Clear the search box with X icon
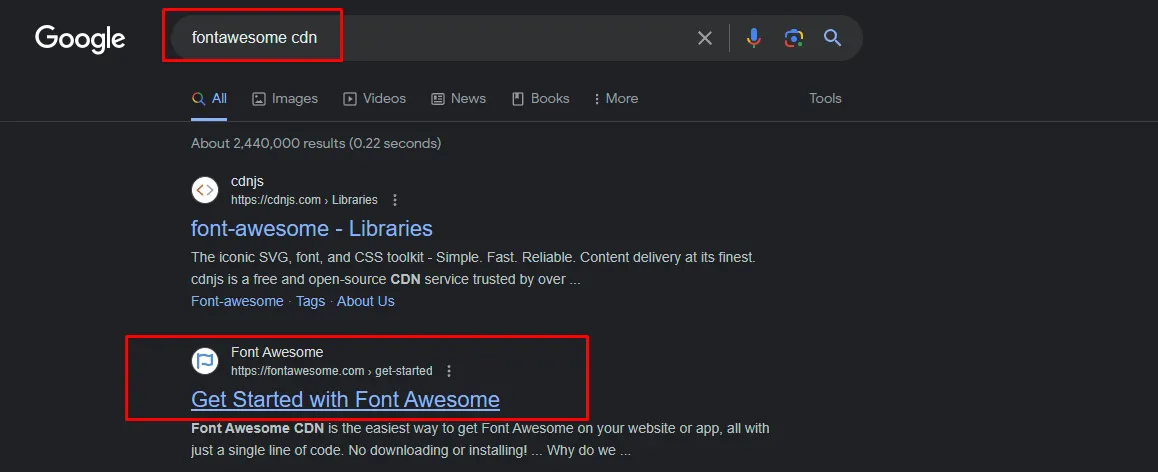The width and height of the screenshot is (1158, 472). pyautogui.click(x=705, y=38)
